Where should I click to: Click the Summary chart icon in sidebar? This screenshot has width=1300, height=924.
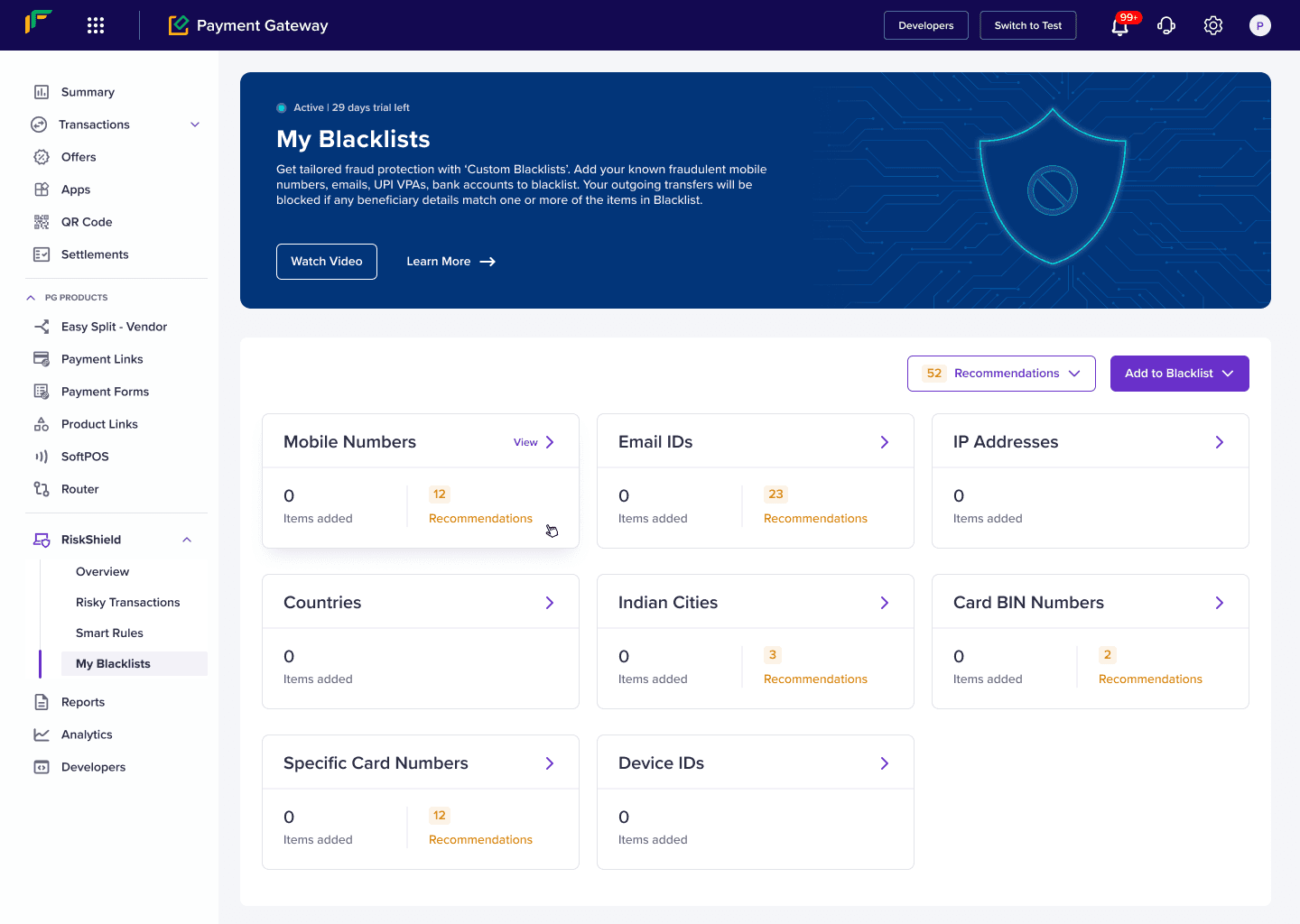(42, 92)
